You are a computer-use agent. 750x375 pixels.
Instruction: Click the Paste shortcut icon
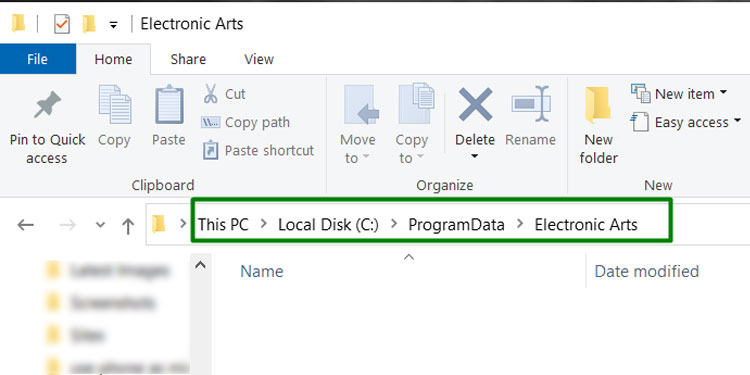coord(210,150)
